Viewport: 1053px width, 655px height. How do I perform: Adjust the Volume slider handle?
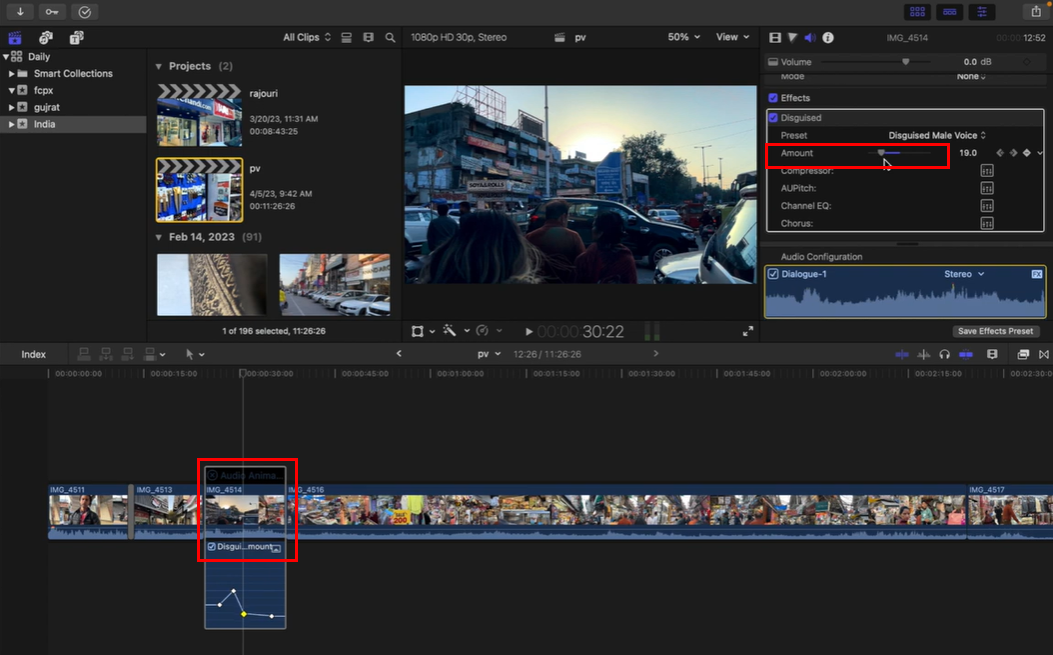pos(905,62)
